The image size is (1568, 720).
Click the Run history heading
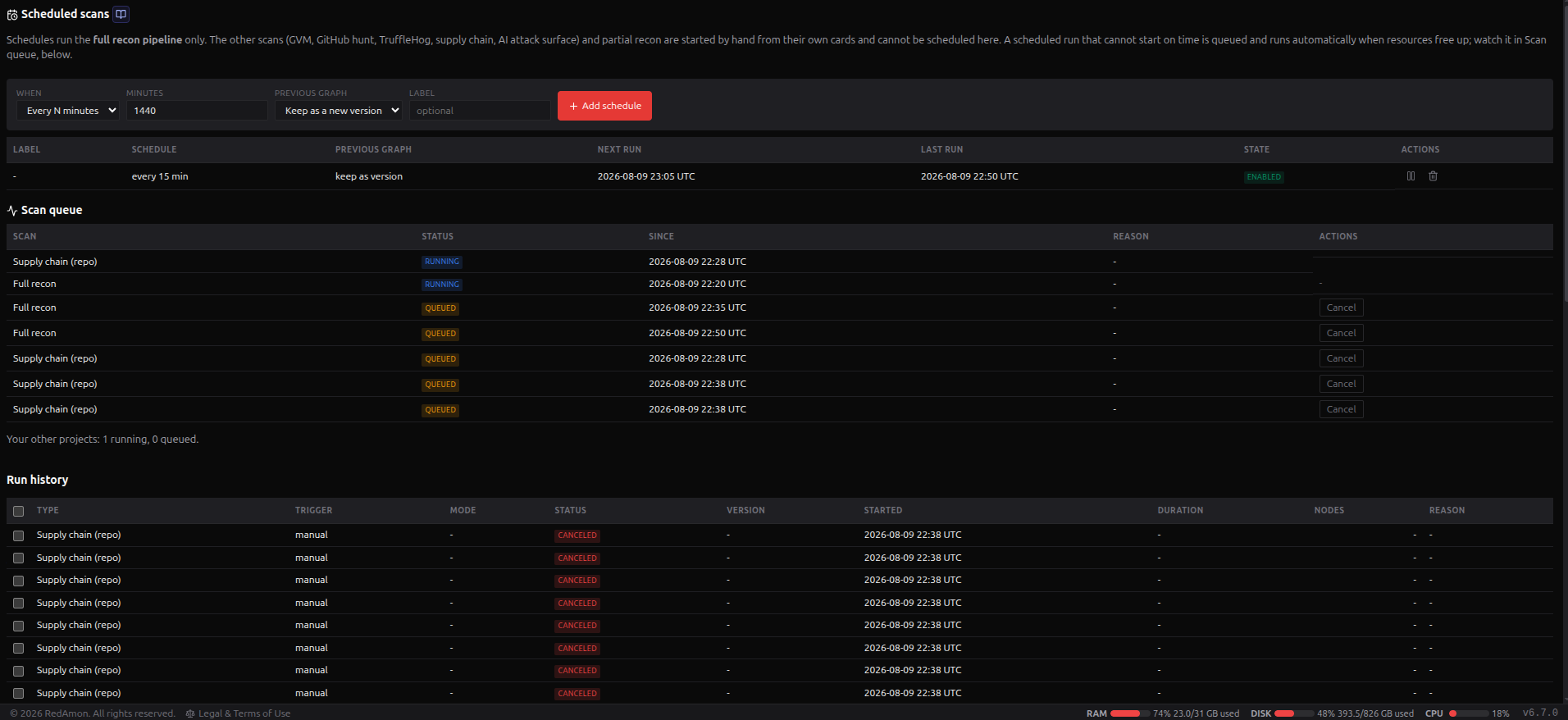(38, 480)
